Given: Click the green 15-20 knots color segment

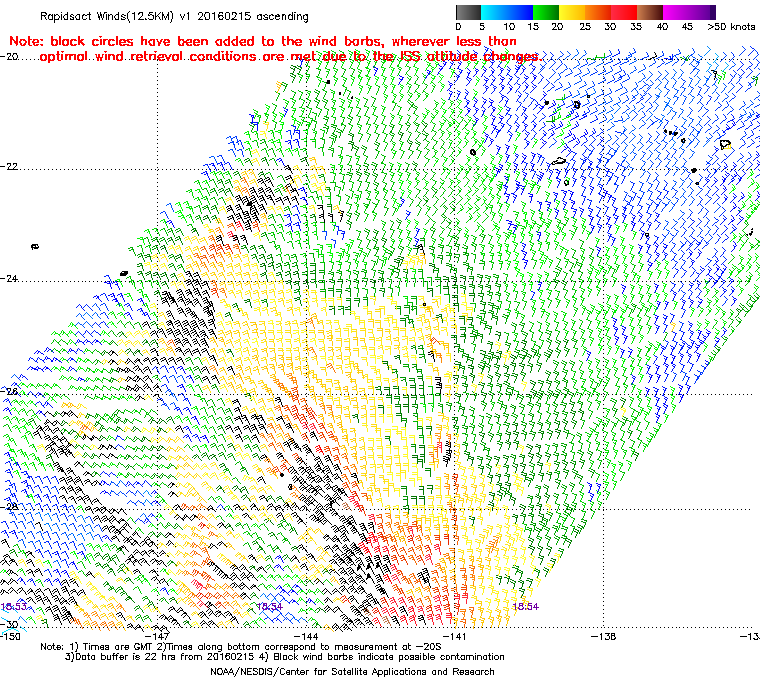Looking at the screenshot, I should click(546, 12).
